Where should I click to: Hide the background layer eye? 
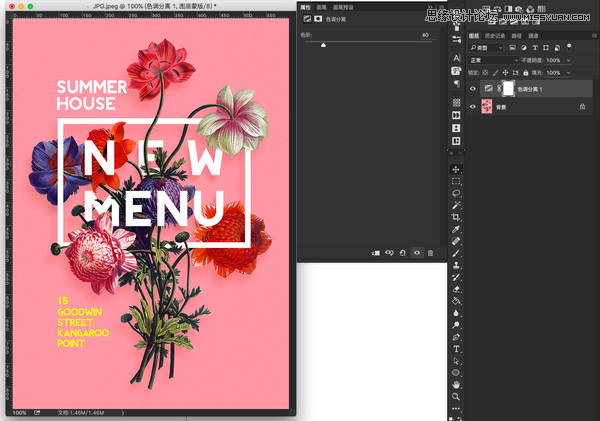(473, 107)
